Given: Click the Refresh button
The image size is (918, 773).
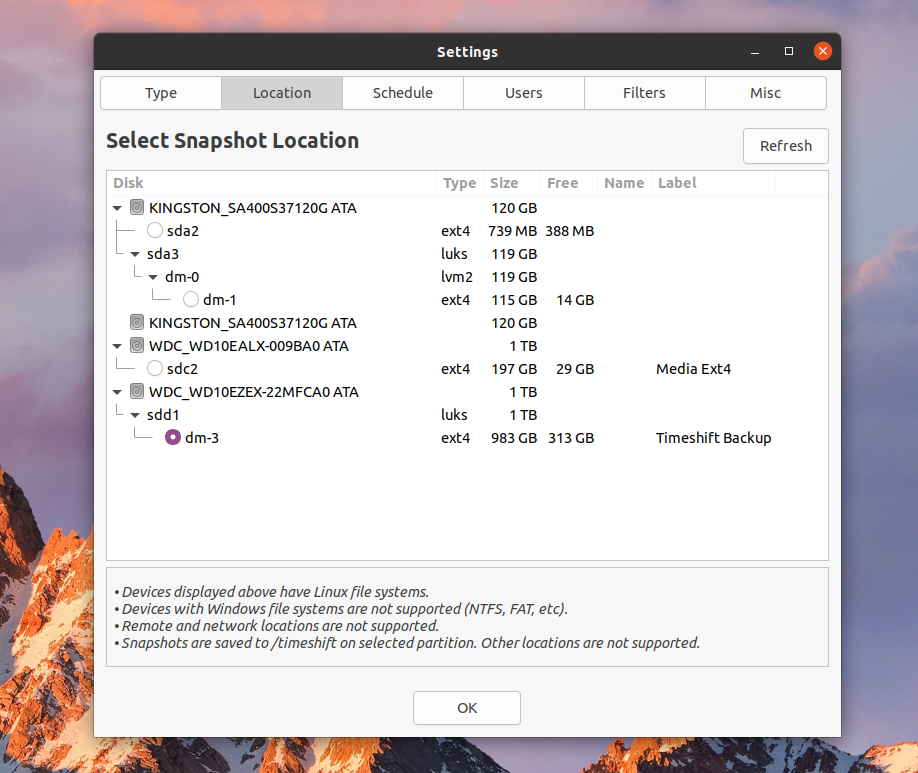Looking at the screenshot, I should (786, 146).
